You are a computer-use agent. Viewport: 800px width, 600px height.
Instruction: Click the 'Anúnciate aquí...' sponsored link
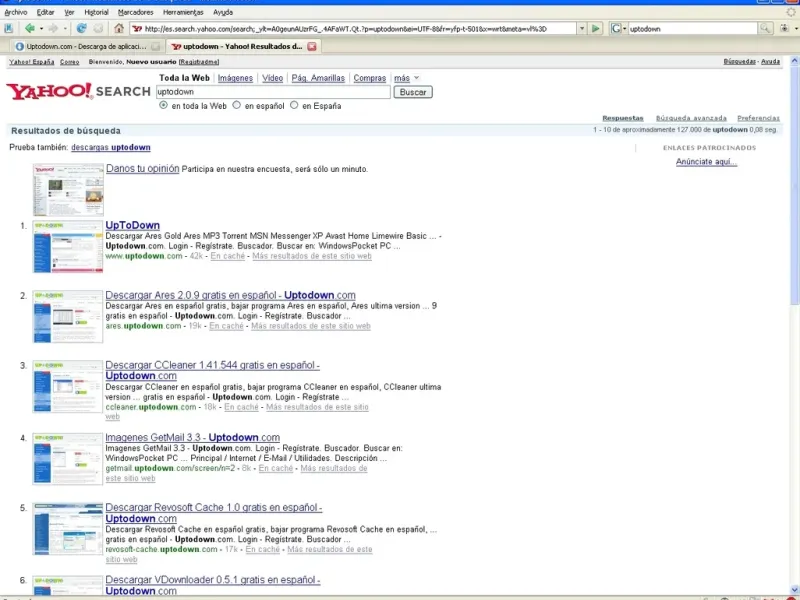706,162
